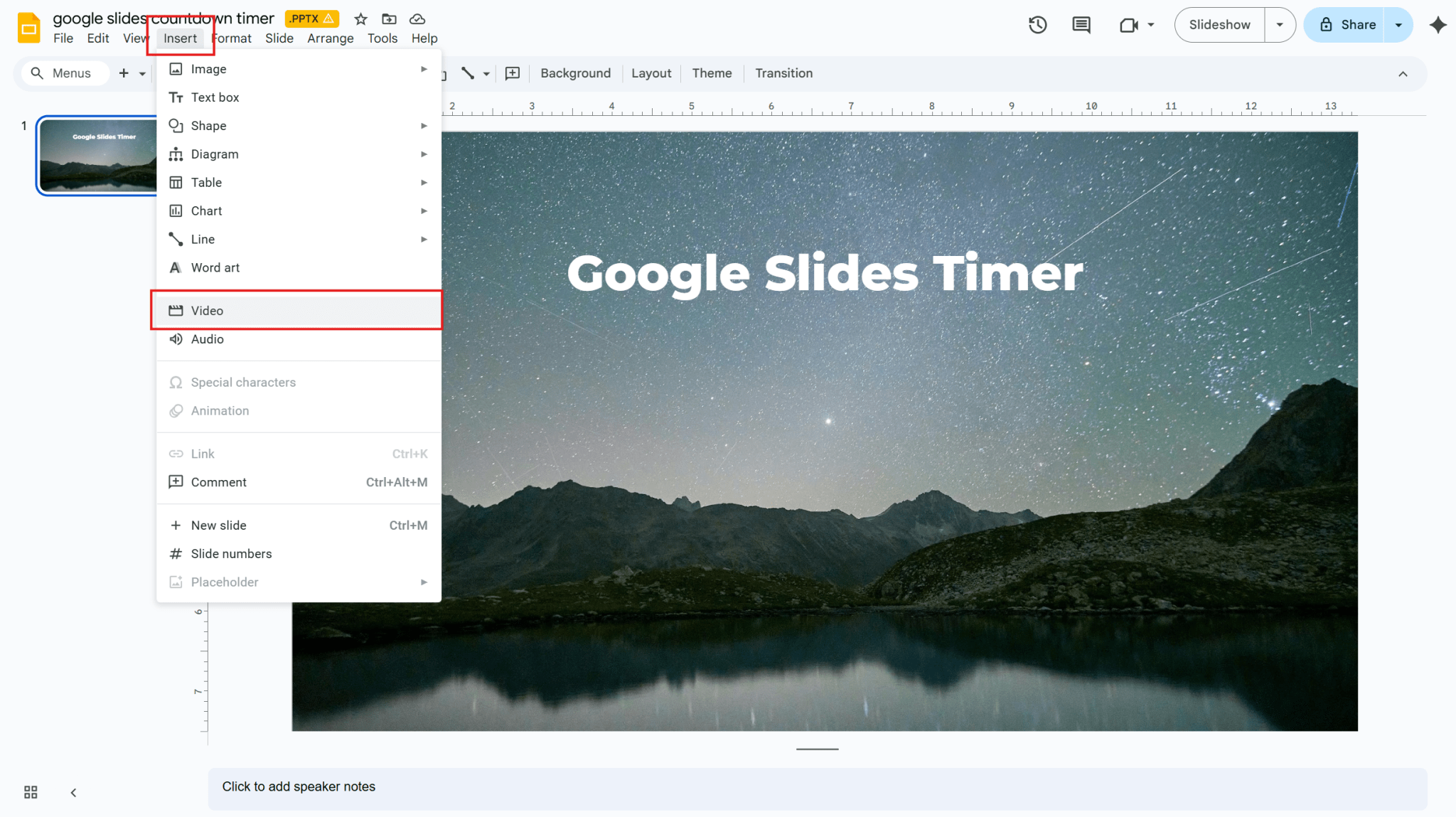Open the comments panel icon
The height and width of the screenshot is (817, 1456).
pos(1081,24)
